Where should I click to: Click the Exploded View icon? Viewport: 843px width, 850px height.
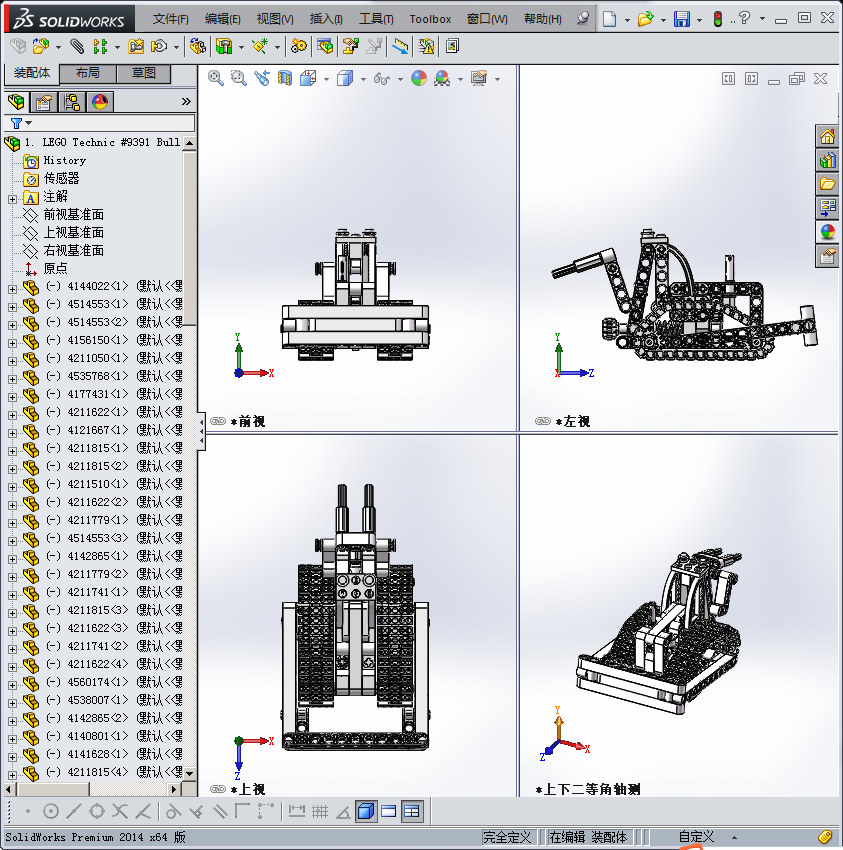(351, 47)
